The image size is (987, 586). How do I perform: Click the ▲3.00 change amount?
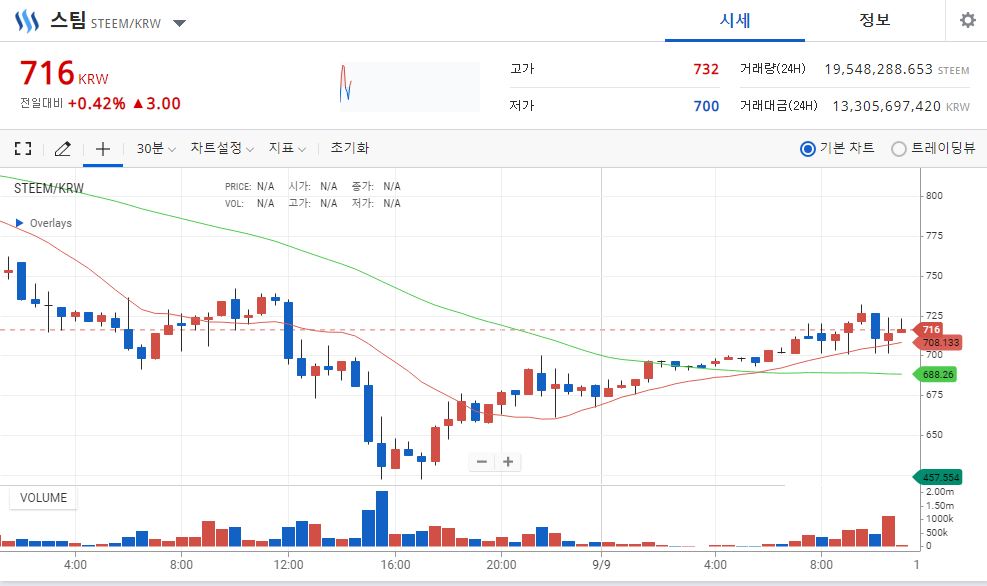click(x=157, y=103)
